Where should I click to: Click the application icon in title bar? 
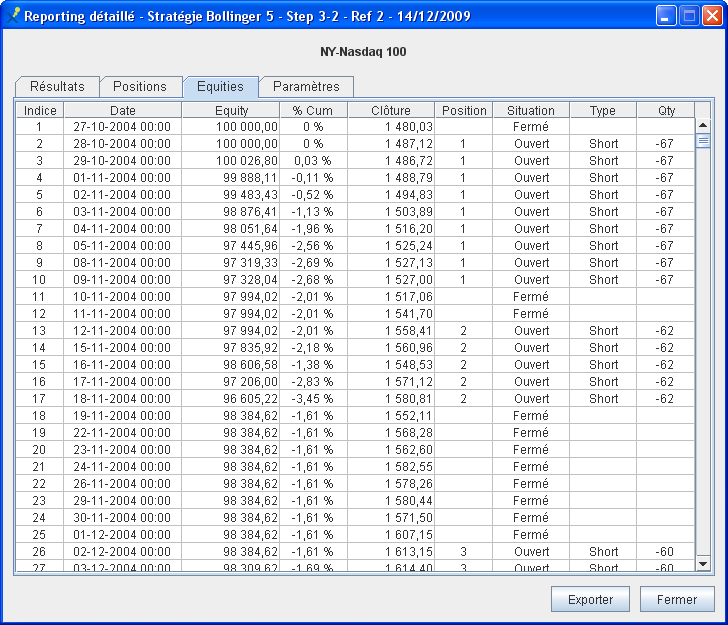pyautogui.click(x=13, y=16)
